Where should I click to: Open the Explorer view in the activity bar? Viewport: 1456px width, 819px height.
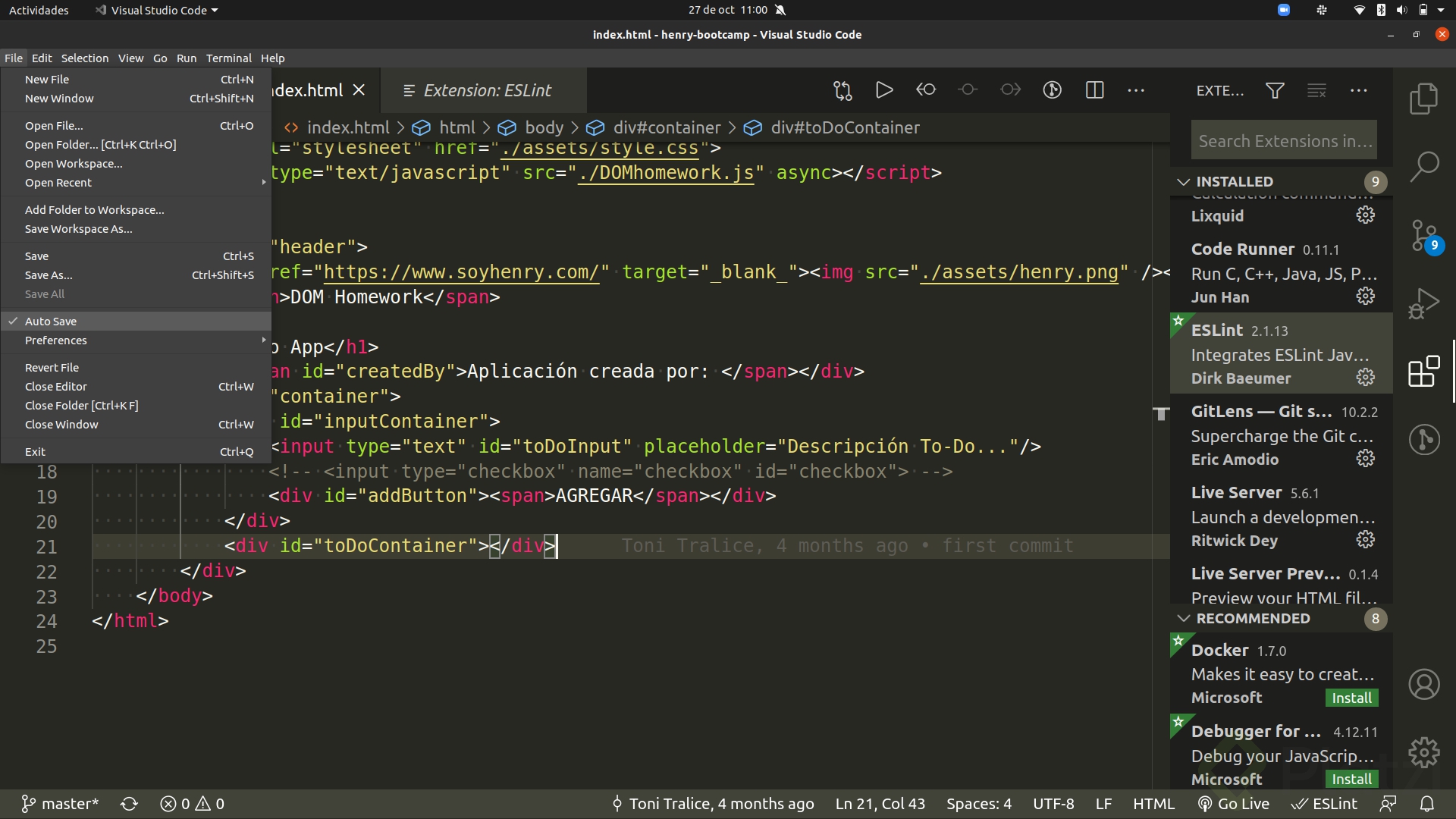[1423, 99]
